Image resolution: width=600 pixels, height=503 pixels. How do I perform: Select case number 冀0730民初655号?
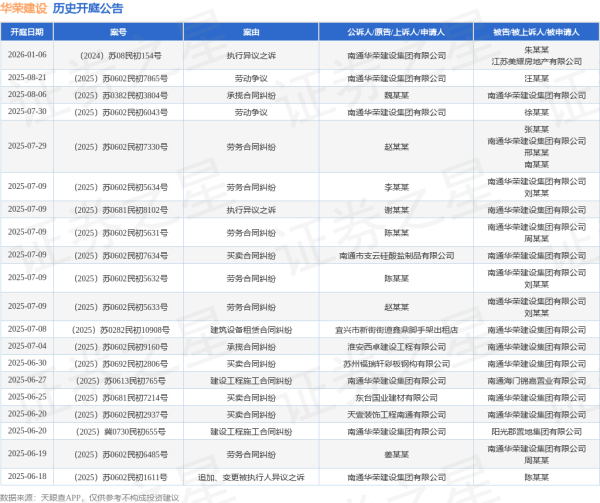coord(121,432)
